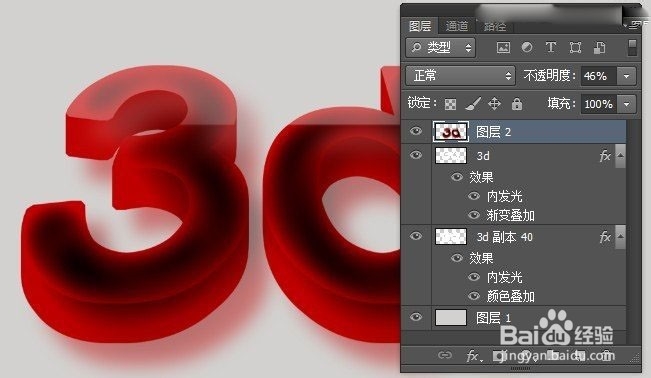Click the 3d 副本 40 layer thumbnail

click(451, 236)
